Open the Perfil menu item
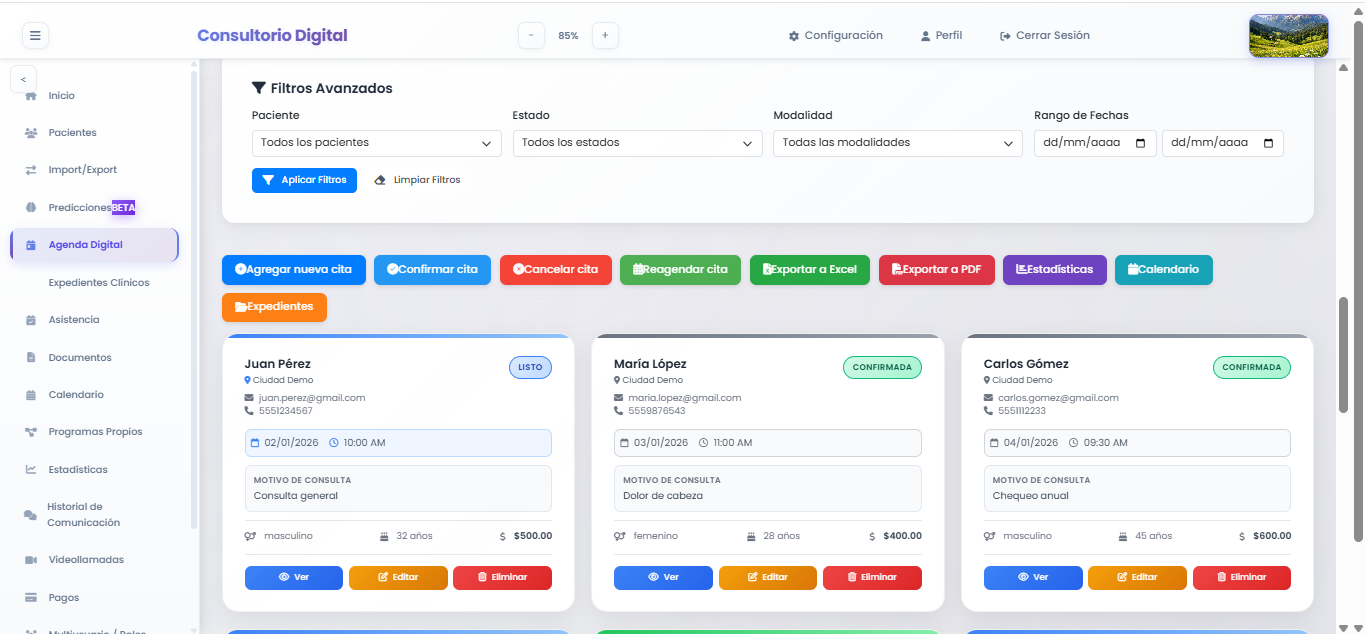The image size is (1365, 634). [x=941, y=35]
